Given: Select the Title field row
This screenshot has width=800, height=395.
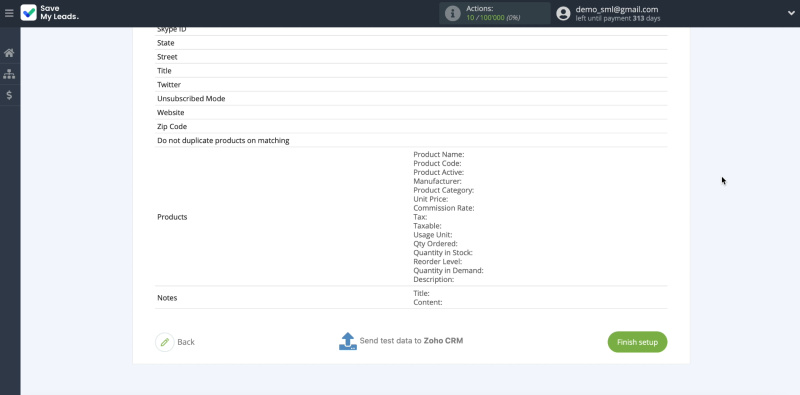Looking at the screenshot, I should click(411, 70).
